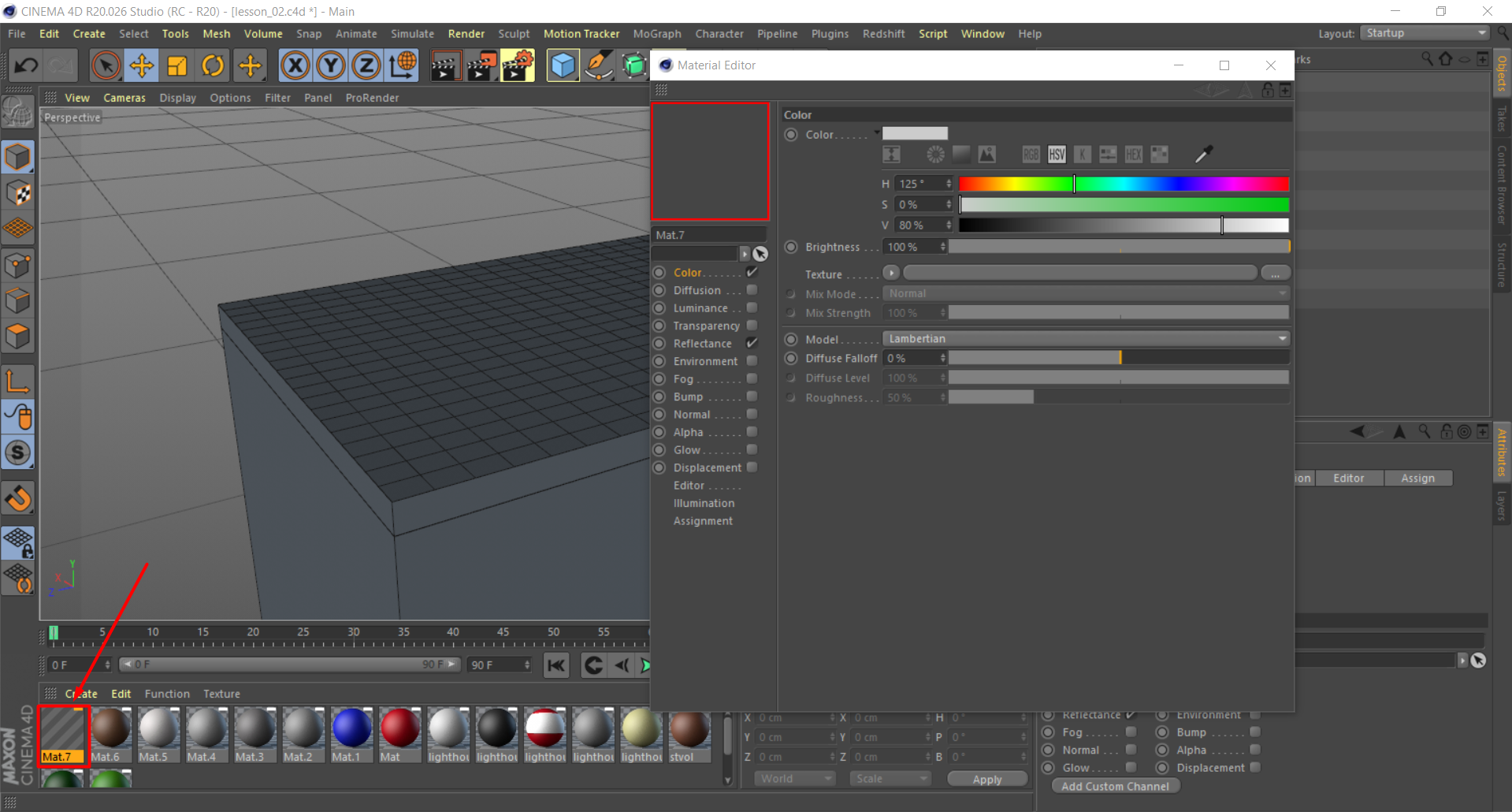This screenshot has width=1512, height=812.
Task: Toggle the Color channel checkbox
Action: 752,272
